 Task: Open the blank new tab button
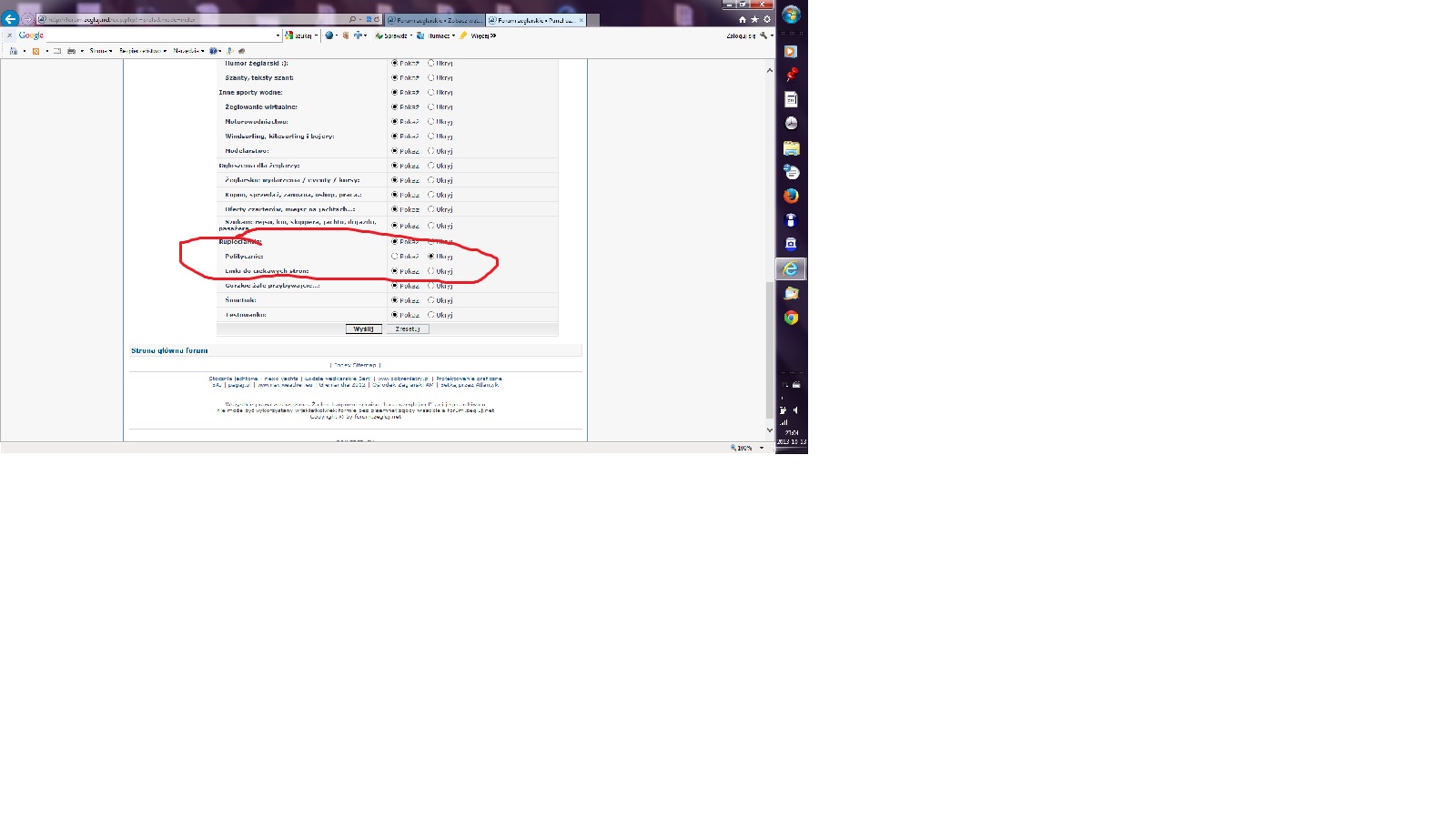click(x=593, y=20)
